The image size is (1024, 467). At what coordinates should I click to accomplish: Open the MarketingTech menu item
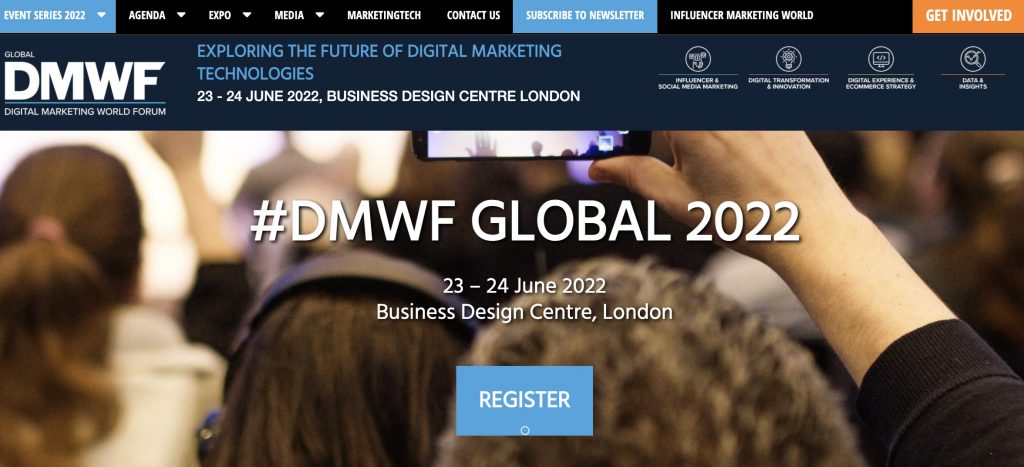(x=384, y=15)
